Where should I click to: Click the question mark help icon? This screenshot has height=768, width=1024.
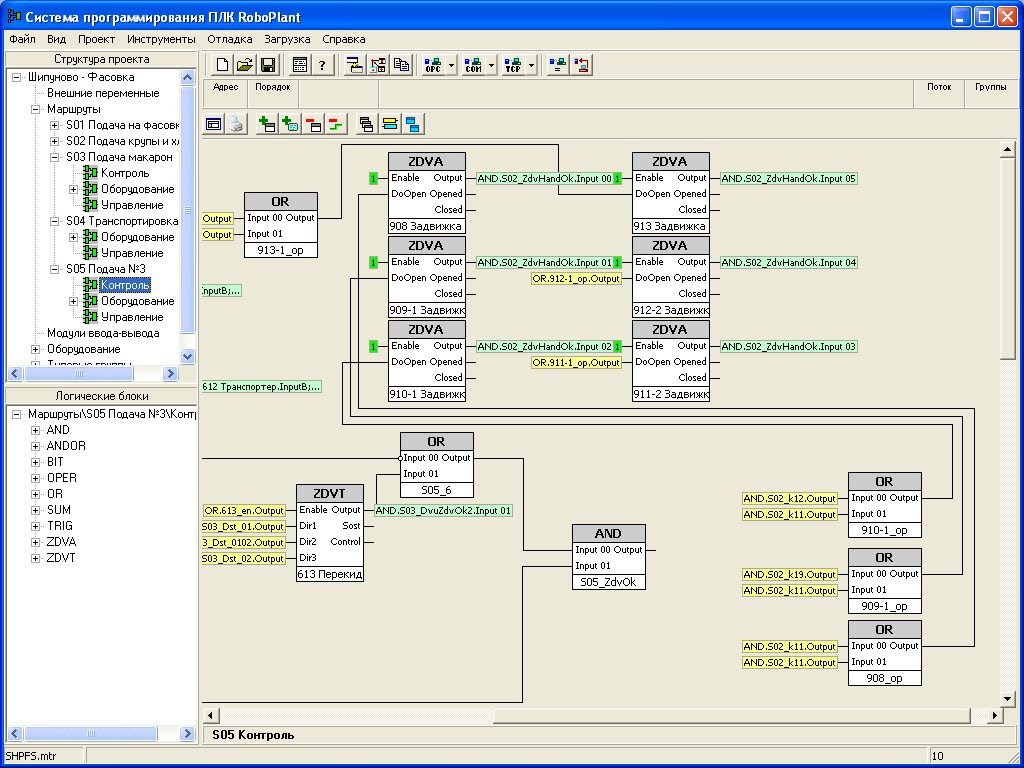(x=322, y=65)
